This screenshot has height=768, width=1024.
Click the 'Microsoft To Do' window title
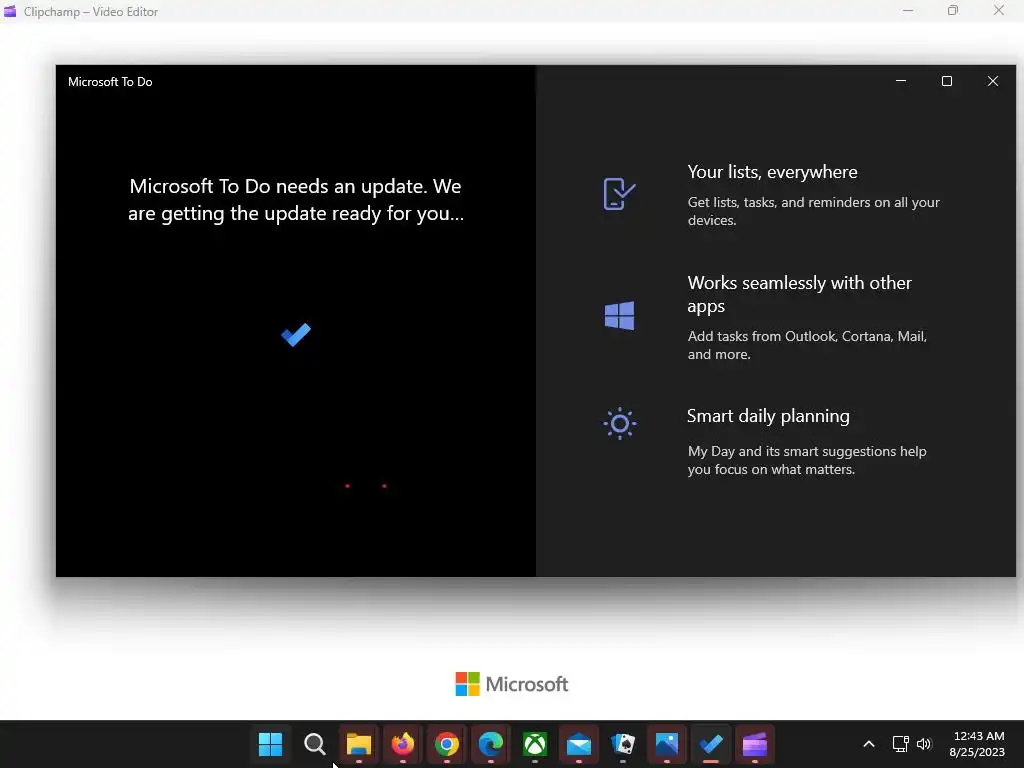(x=110, y=82)
